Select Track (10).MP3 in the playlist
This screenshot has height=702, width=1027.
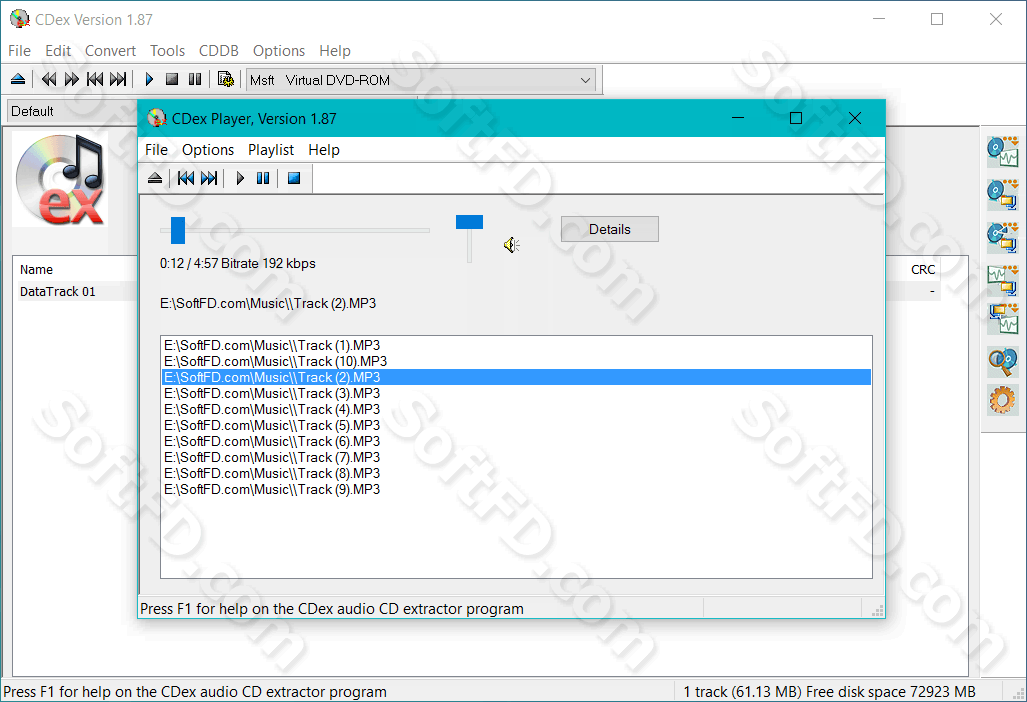tap(516, 361)
